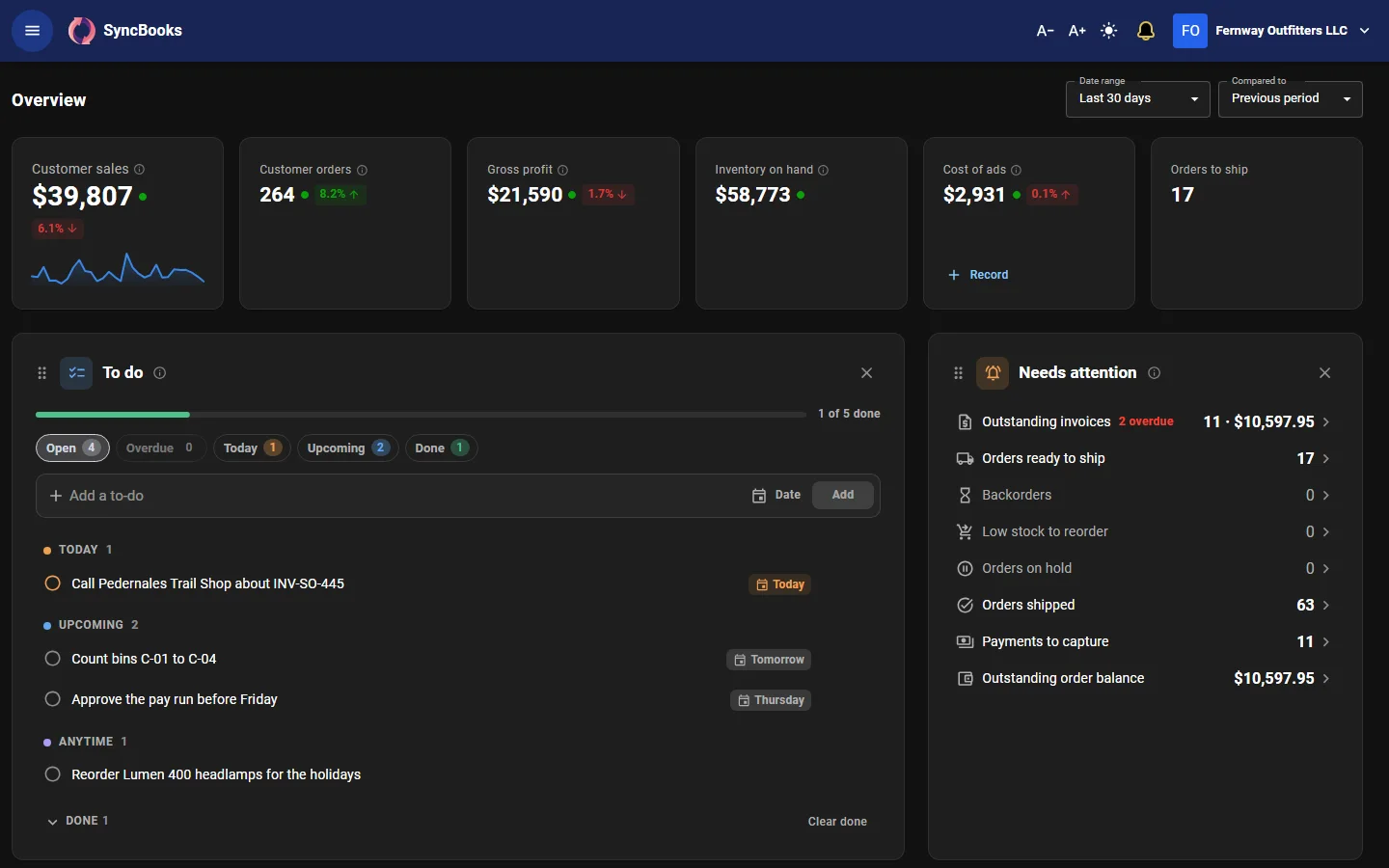Click the to-do progress bar

(x=421, y=415)
